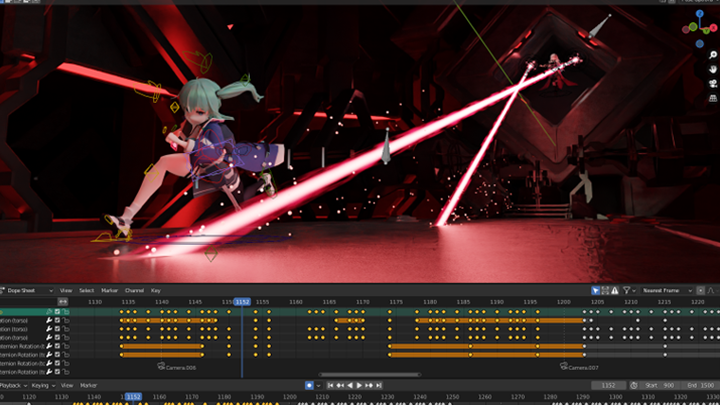Jump to previous keyframe
Screen dimensions: 720x405
point(340,386)
